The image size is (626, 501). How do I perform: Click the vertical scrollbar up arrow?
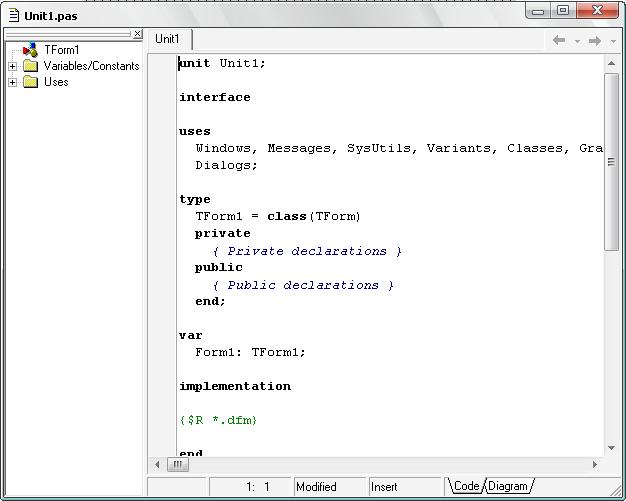click(x=611, y=63)
